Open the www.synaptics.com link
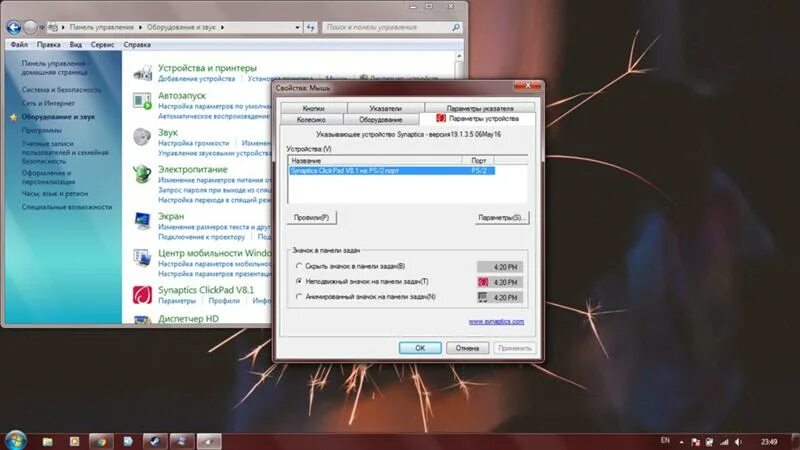Viewport: 800px width, 450px height. [x=496, y=321]
